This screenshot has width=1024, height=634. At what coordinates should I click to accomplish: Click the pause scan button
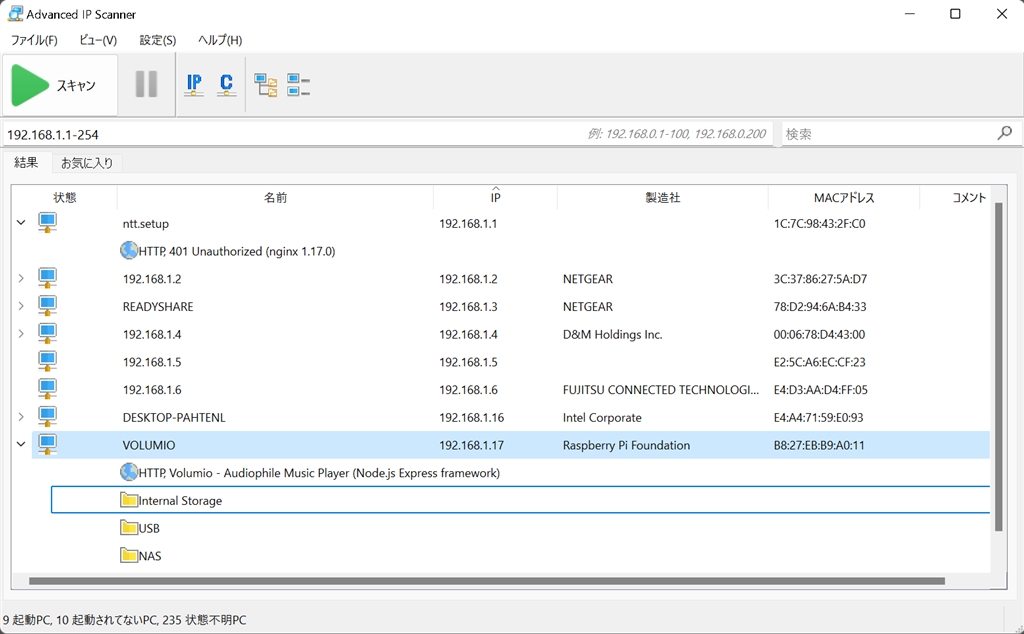tap(146, 85)
